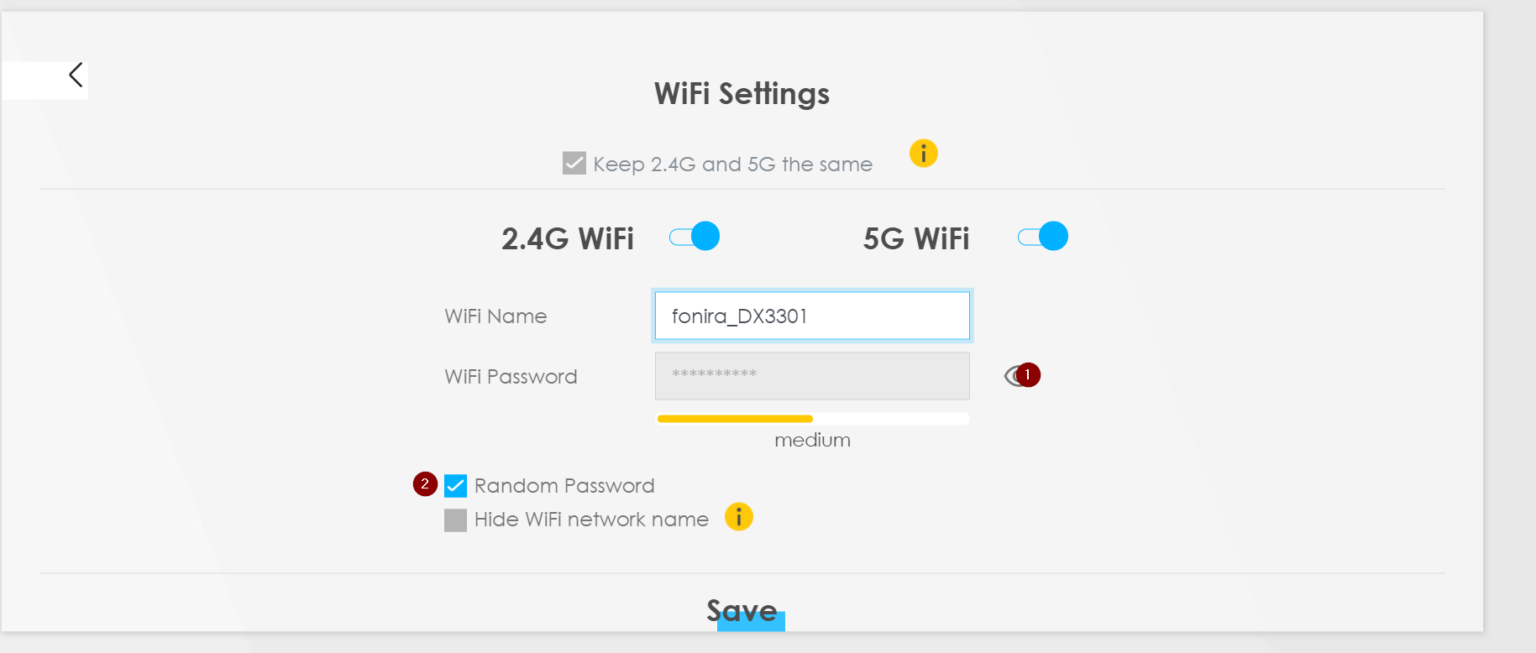Go back using the left arrow icon
Screen dimensions: 1536x653
75,75
